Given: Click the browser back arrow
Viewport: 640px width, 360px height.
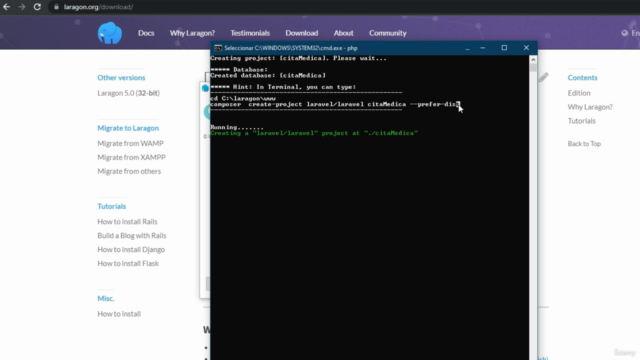Looking at the screenshot, I should pyautogui.click(x=7, y=7).
